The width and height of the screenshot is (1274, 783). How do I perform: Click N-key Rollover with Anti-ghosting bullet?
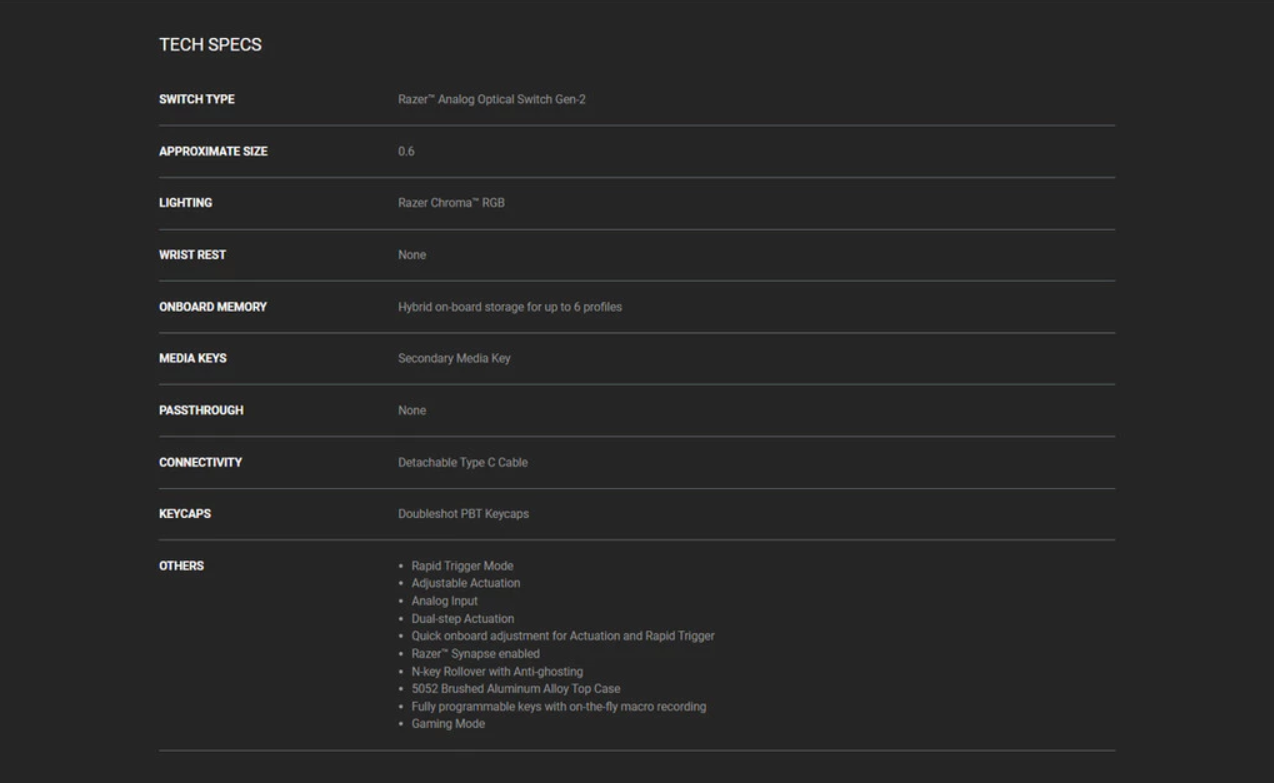tap(497, 672)
